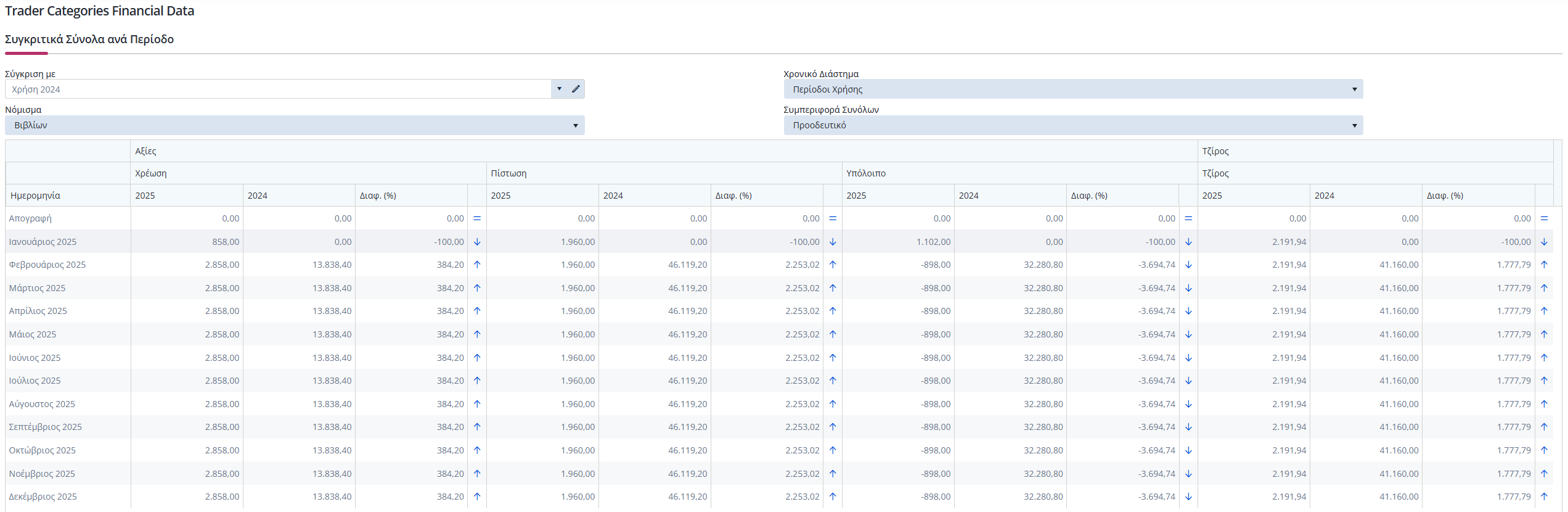Click the Ιούνιος 2025 row label

click(x=35, y=358)
